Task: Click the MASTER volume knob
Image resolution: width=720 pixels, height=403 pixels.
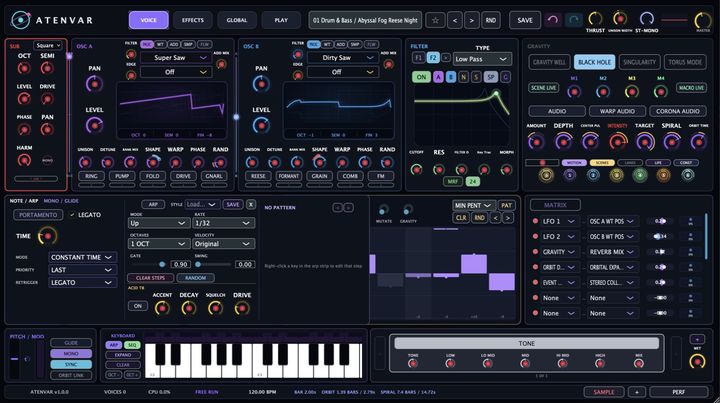Action: pyautogui.click(x=703, y=20)
